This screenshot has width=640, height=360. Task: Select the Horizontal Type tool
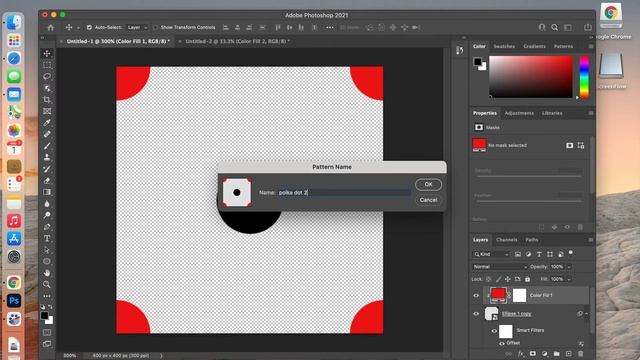coord(47,238)
